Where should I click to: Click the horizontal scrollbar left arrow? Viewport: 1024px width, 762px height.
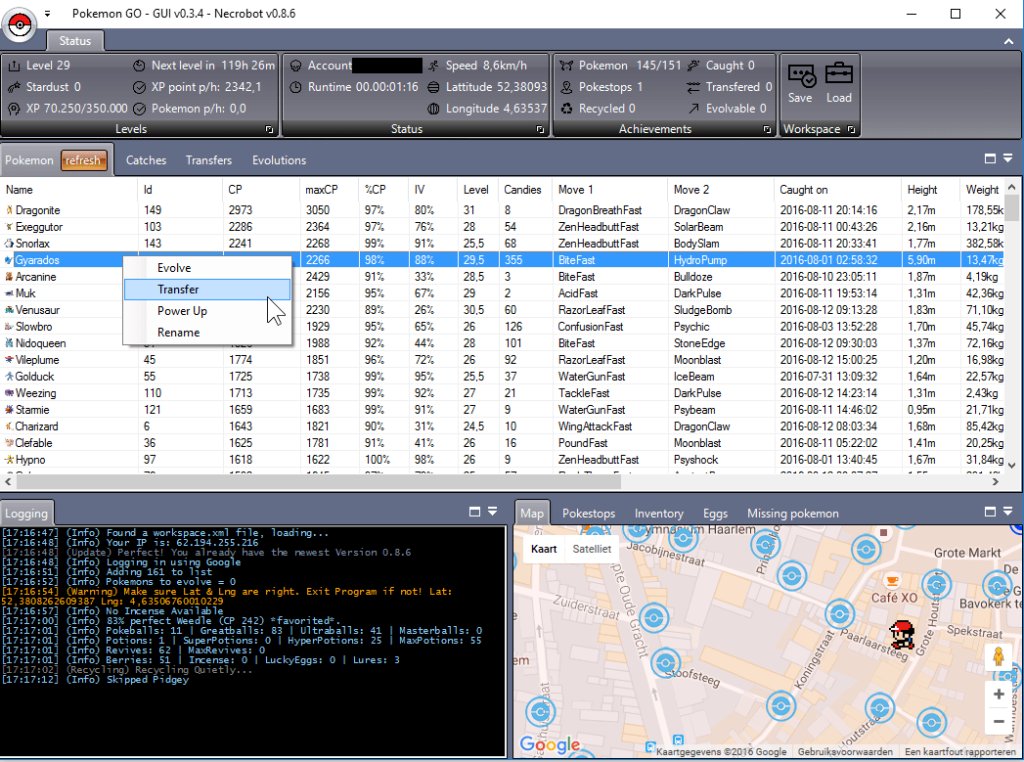pos(8,482)
